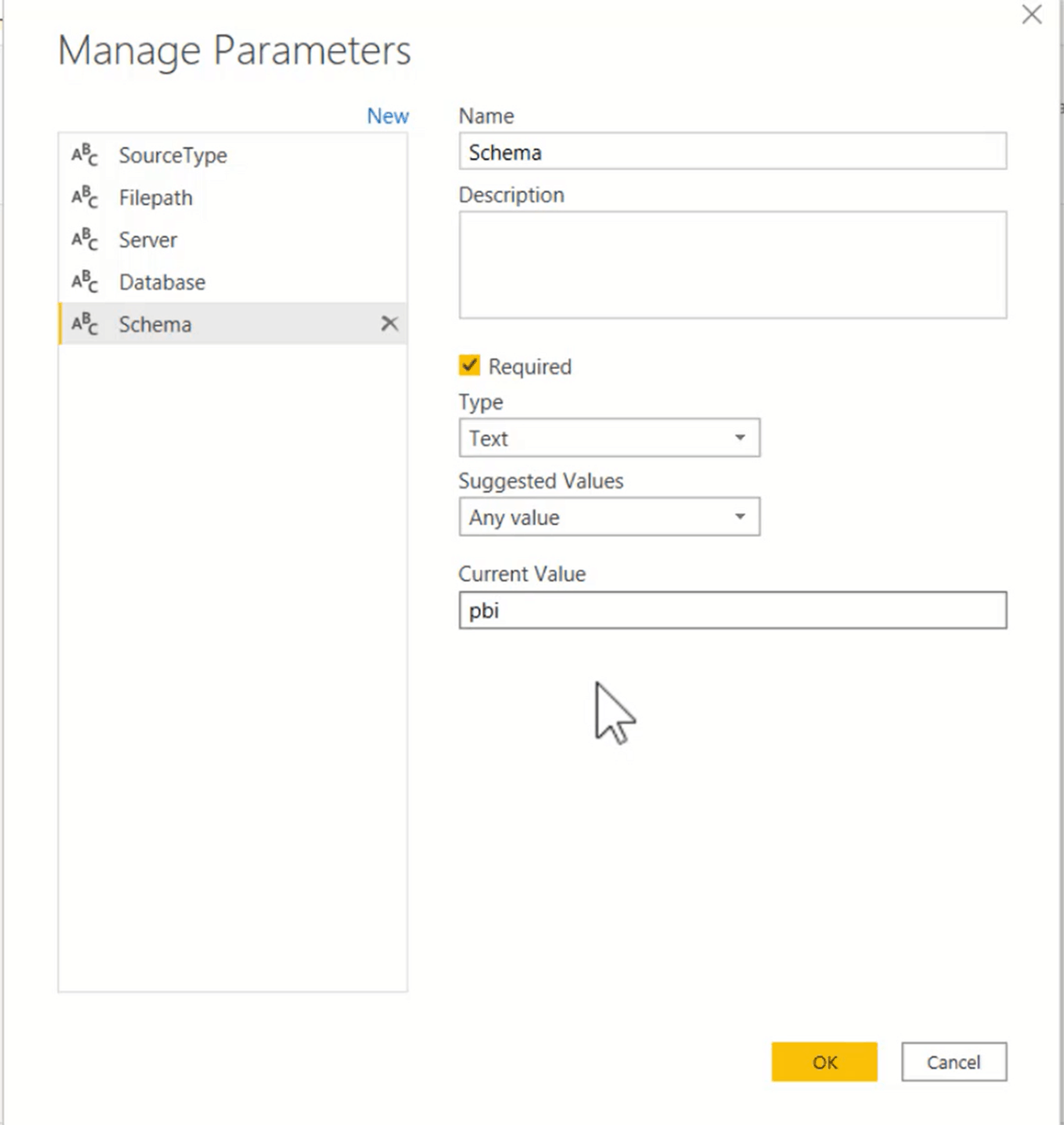
Task: Click the ABC type icon beside Database
Action: pyautogui.click(x=84, y=282)
